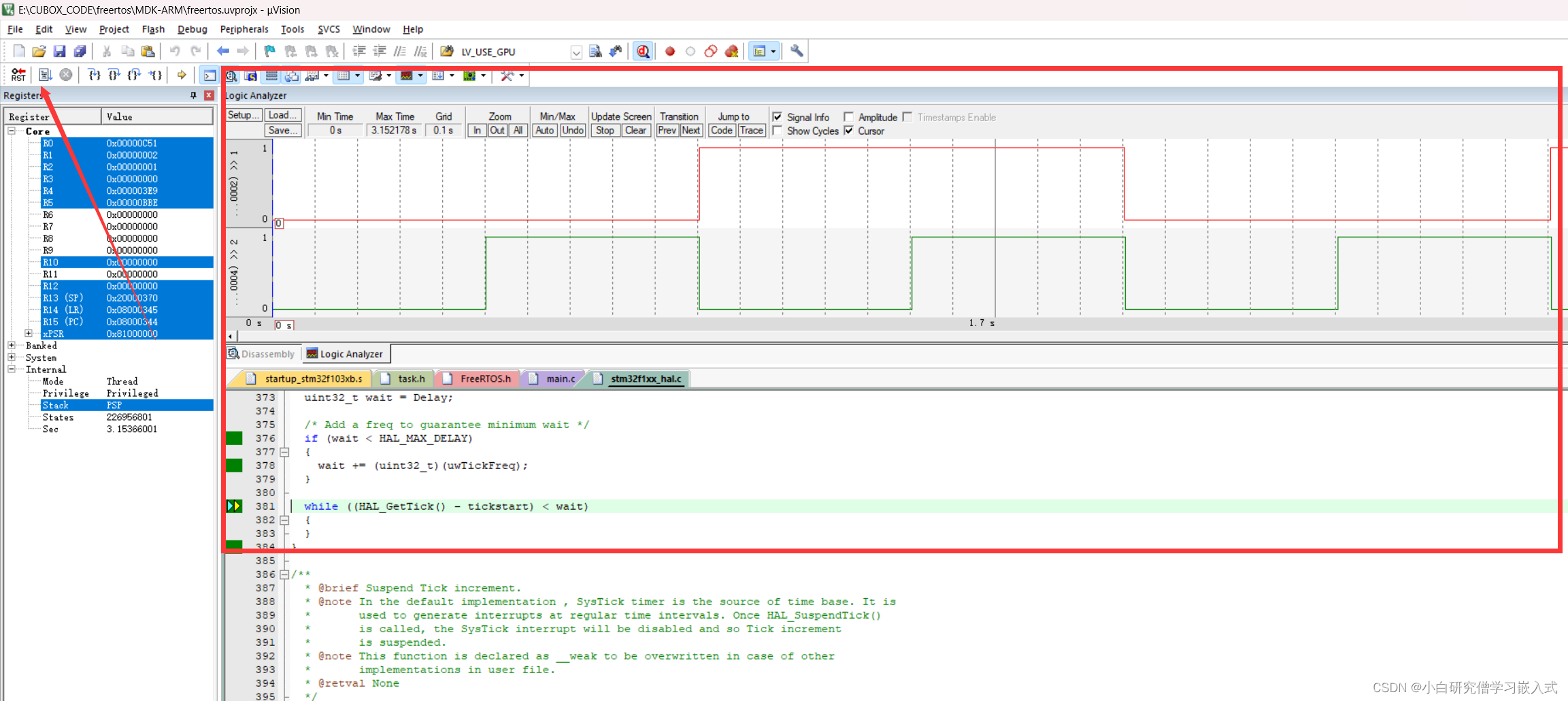Click the Zoom In button
The width and height of the screenshot is (1568, 701).
477,130
